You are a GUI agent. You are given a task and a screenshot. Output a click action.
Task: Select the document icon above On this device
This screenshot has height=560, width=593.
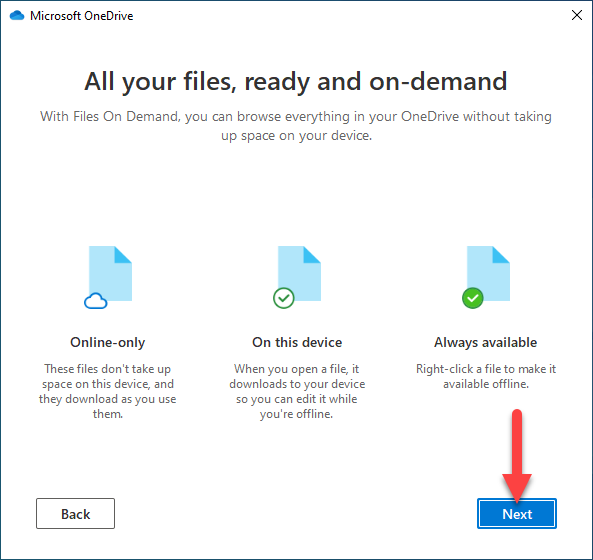(299, 273)
